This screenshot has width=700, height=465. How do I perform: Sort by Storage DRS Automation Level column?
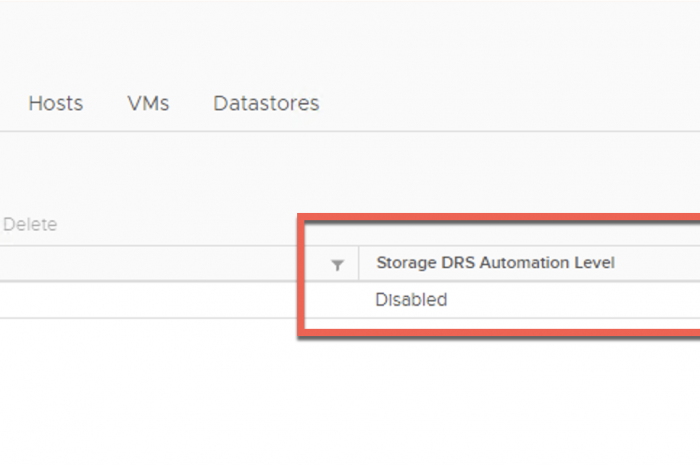(495, 263)
